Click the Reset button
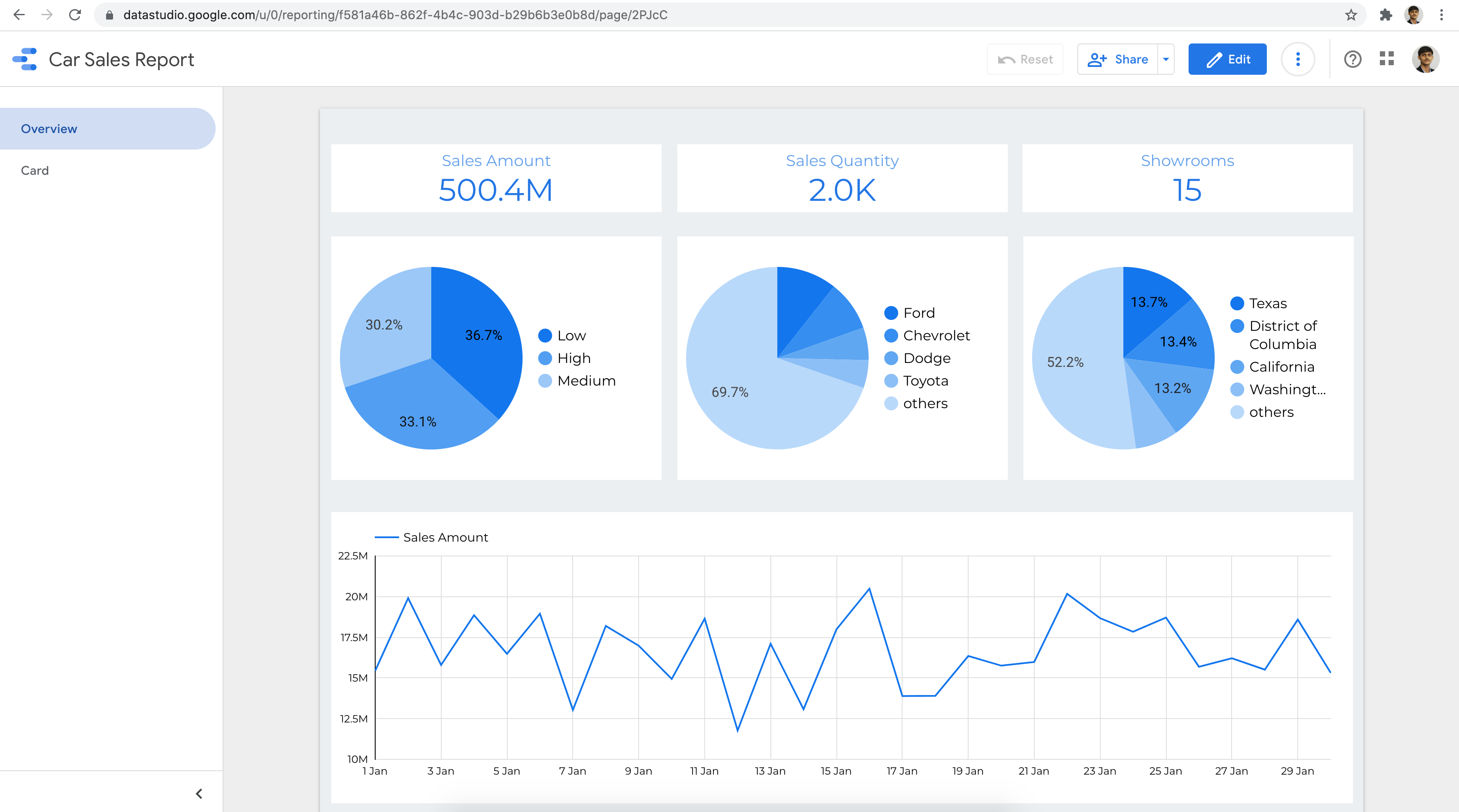The height and width of the screenshot is (812, 1459). point(1025,59)
